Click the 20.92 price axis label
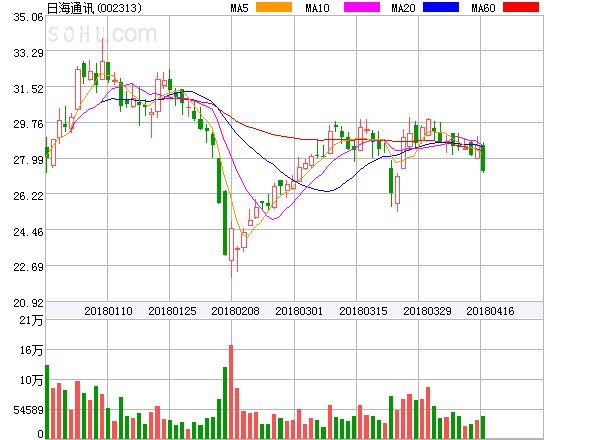Screen dimensions: 600x440 (x=29, y=303)
